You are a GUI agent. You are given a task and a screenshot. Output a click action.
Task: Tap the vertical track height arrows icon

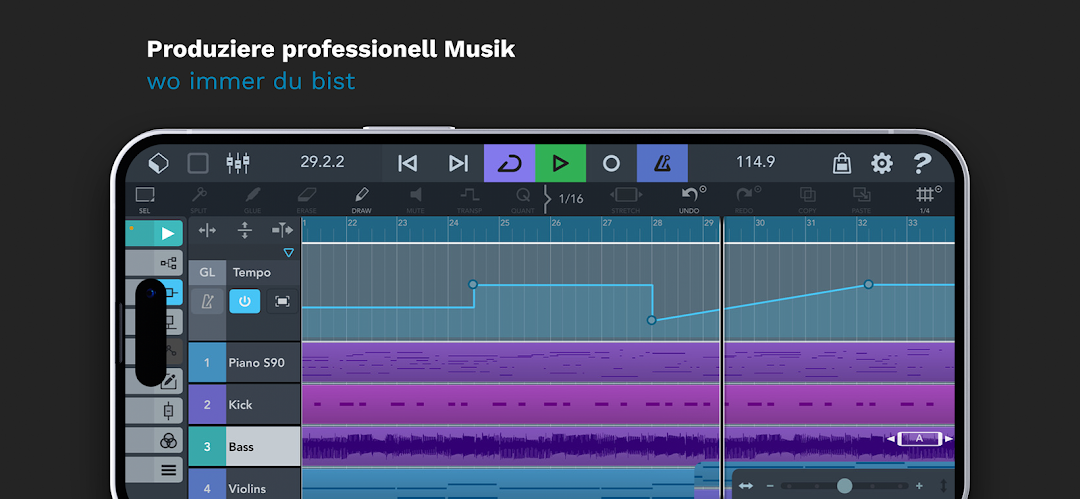(x=245, y=230)
